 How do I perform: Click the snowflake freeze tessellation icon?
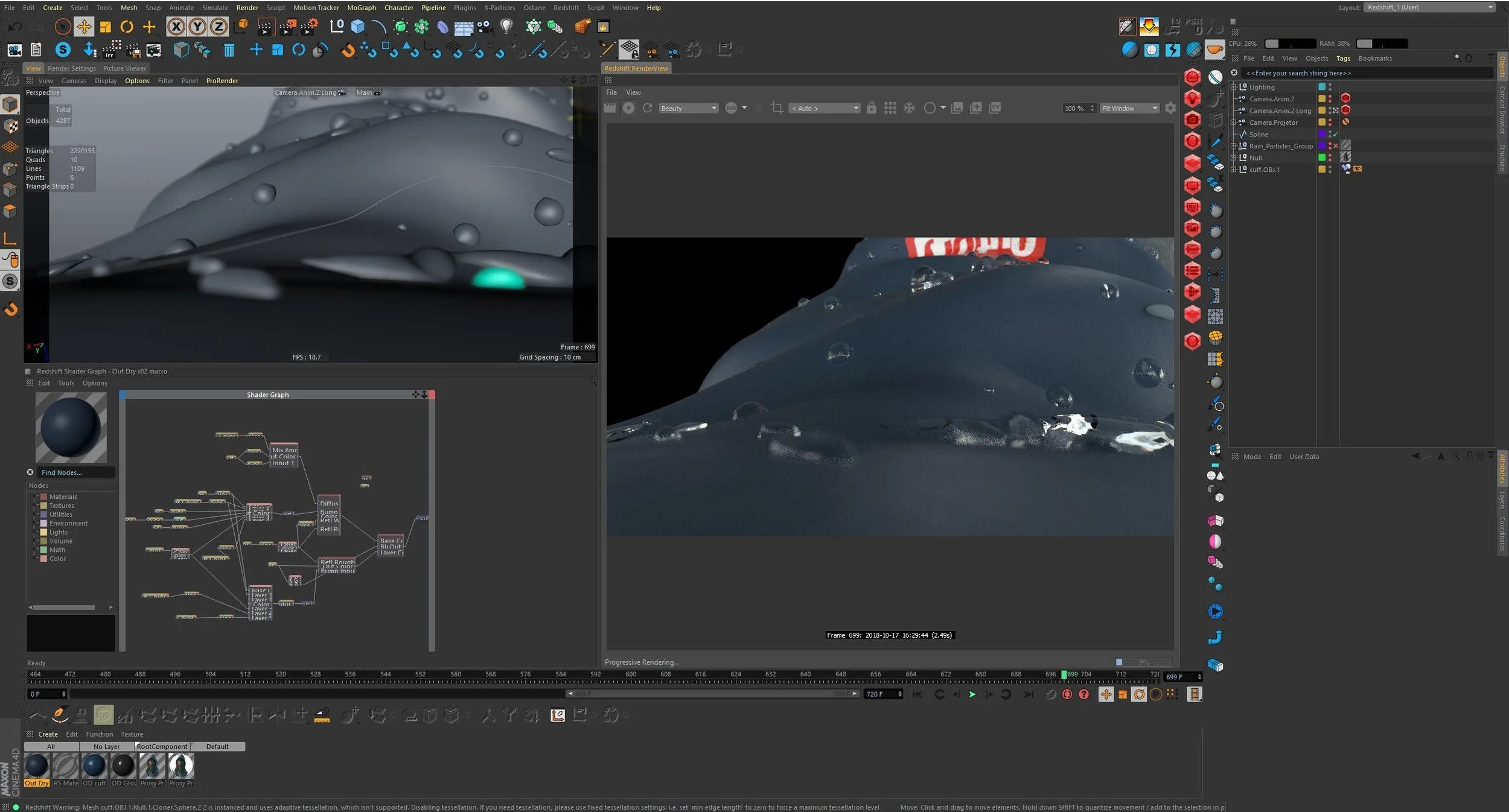tap(909, 108)
